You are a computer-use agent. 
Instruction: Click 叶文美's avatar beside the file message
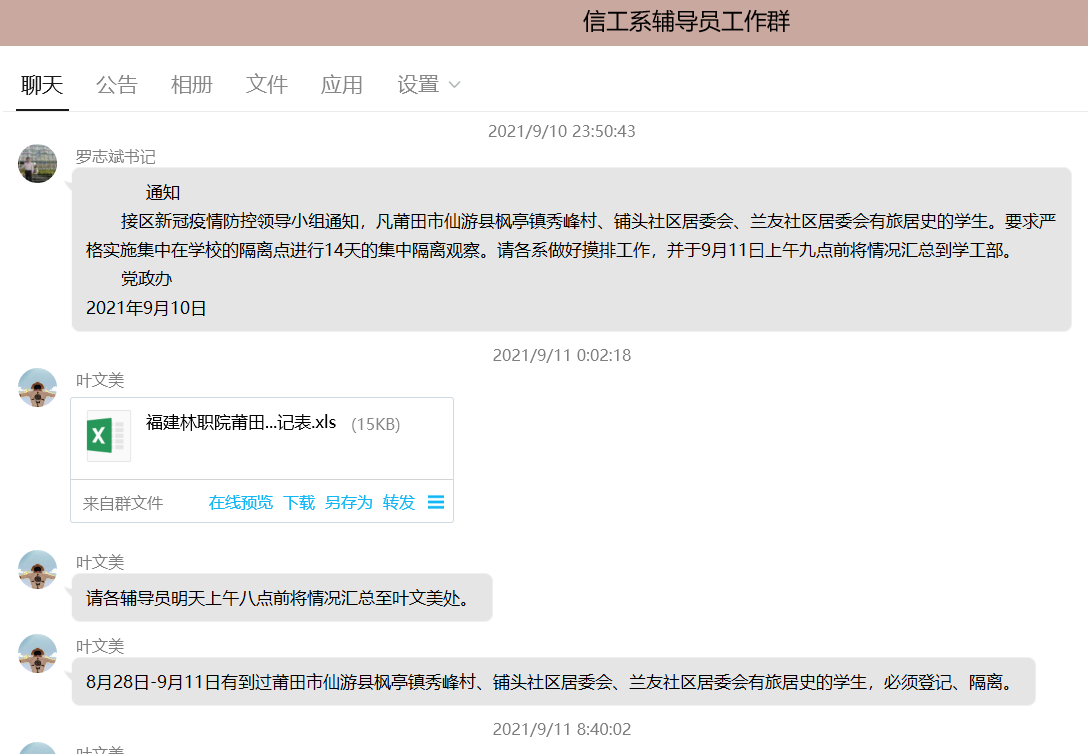[38, 387]
